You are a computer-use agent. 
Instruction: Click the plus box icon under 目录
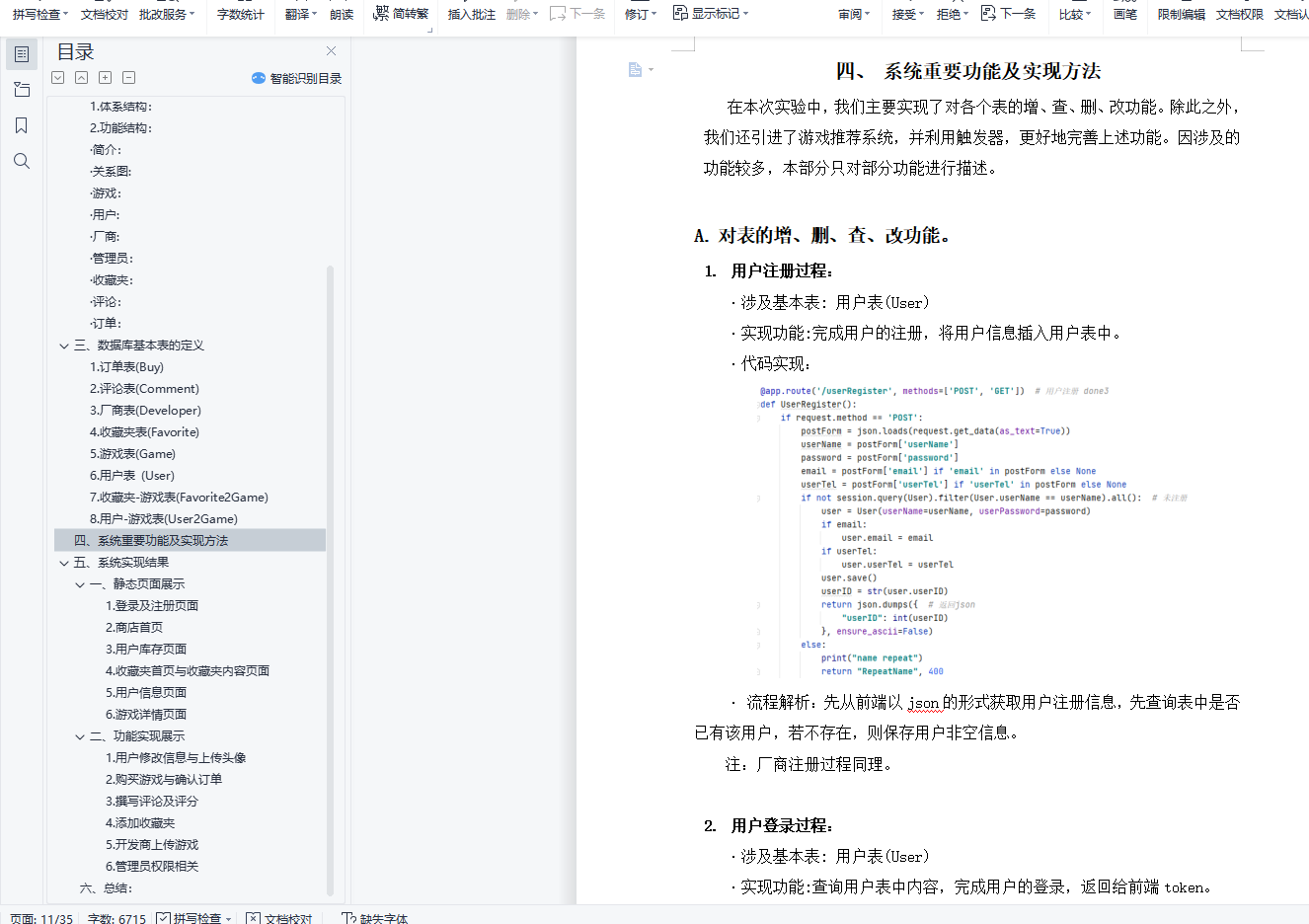[x=106, y=78]
